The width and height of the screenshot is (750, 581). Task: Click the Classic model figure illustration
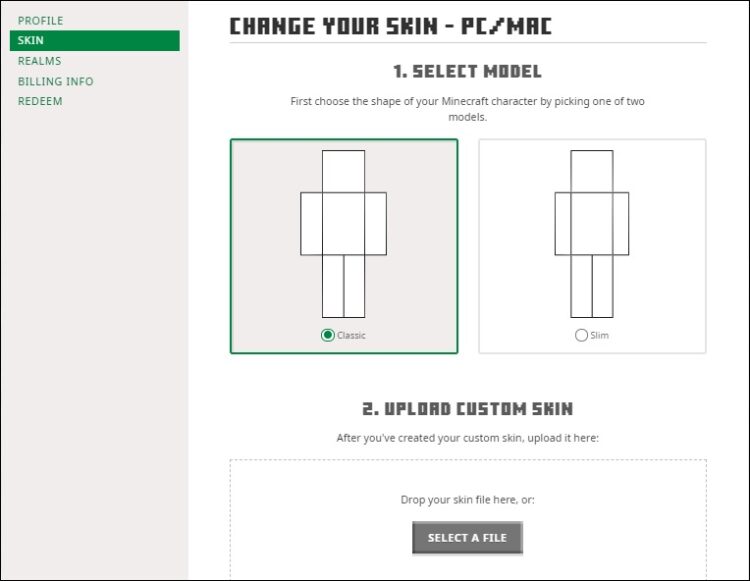[x=343, y=234]
